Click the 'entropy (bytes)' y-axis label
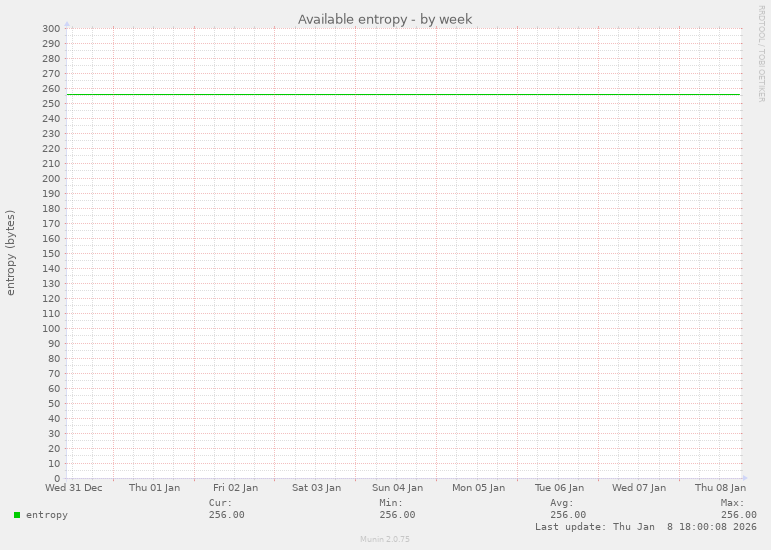Image resolution: width=771 pixels, height=550 pixels. 10,253
